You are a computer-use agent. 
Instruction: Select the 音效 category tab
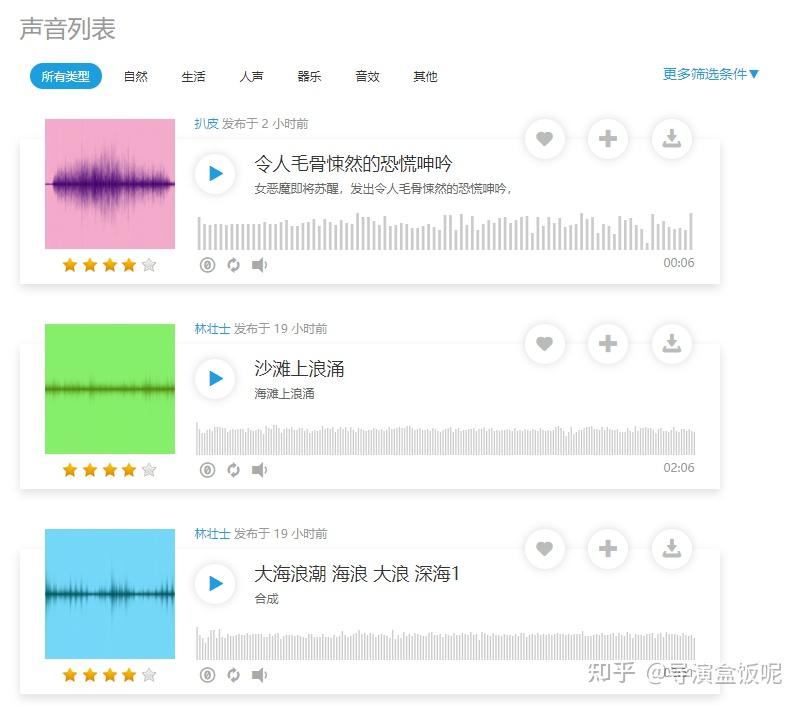(367, 75)
